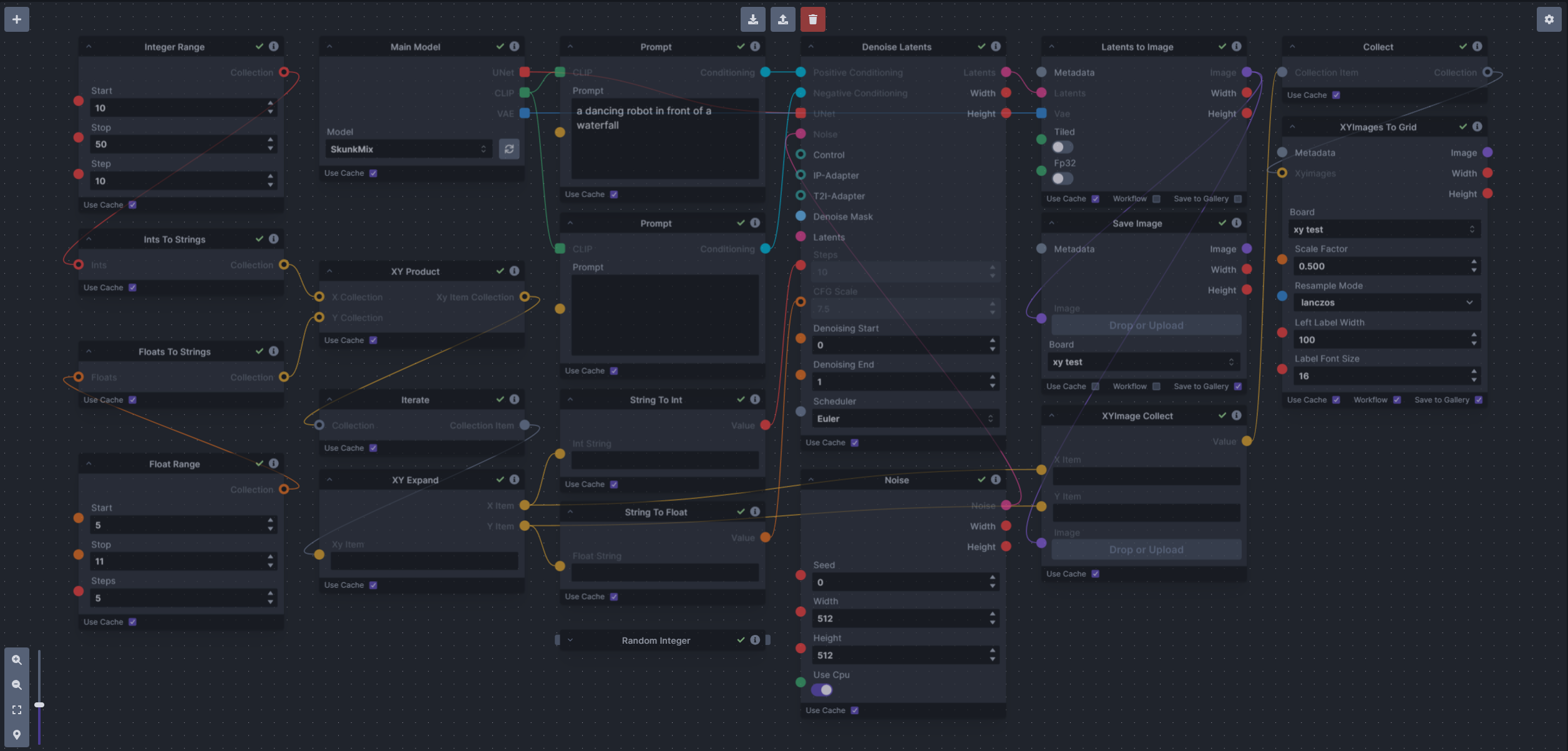Image resolution: width=1568 pixels, height=751 pixels.
Task: Click the download workflow icon
Action: [752, 19]
